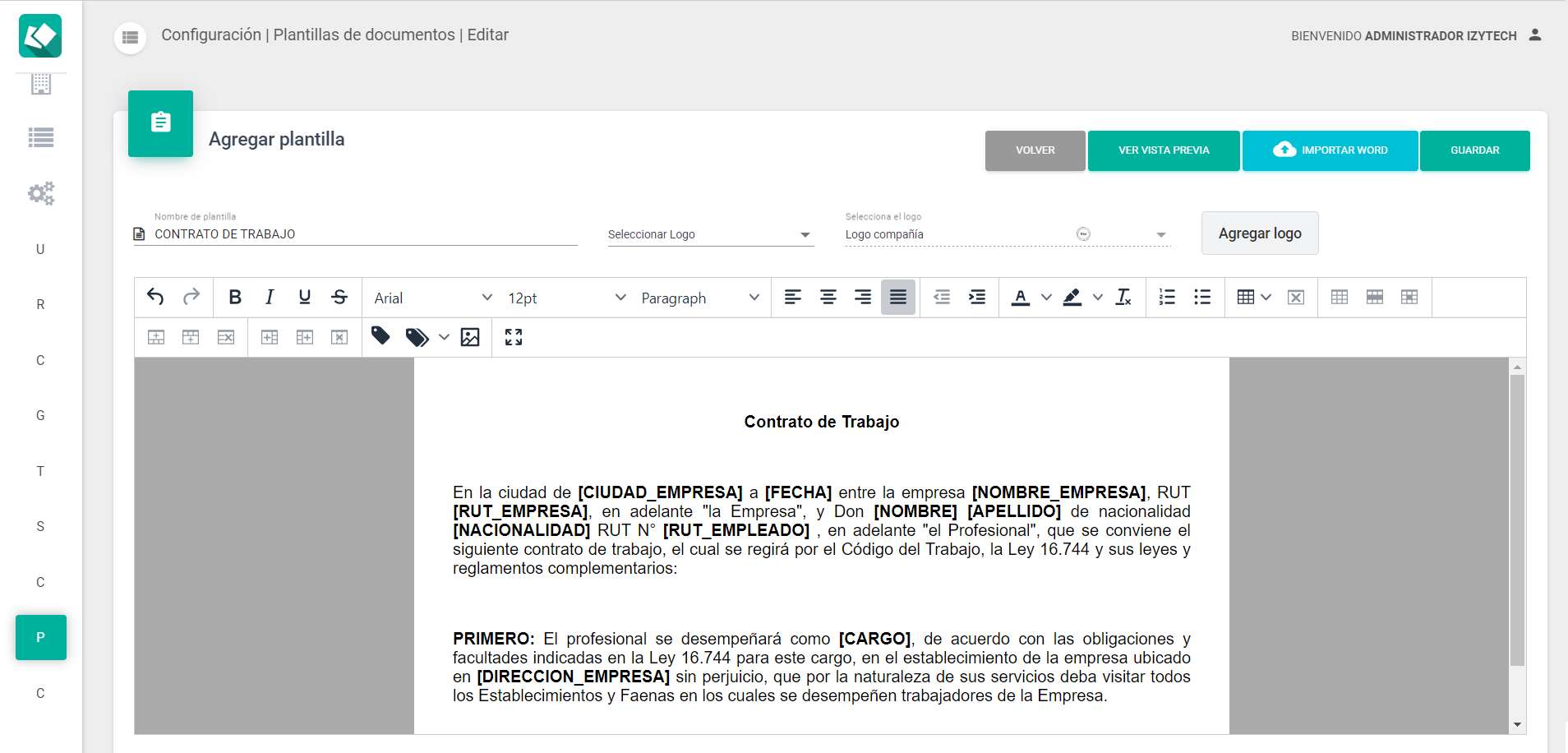Toggle italic formatting
This screenshot has width=1568, height=753.
click(x=270, y=297)
